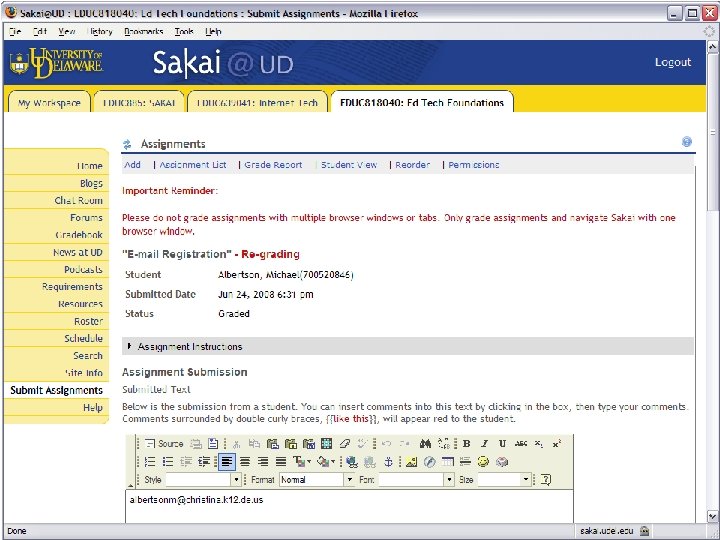The image size is (720, 540).
Task: Click the Remove Format eraser icon
Action: pyautogui.click(x=345, y=444)
